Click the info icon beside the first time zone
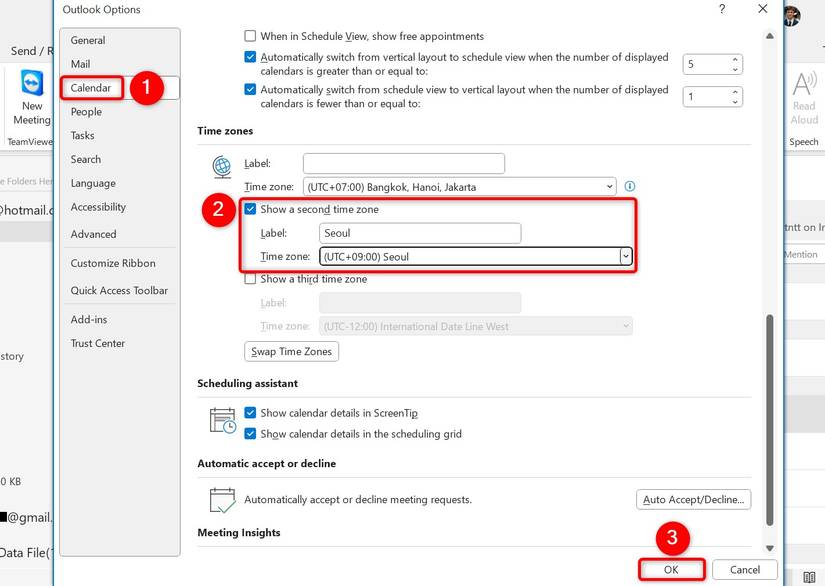The width and height of the screenshot is (825, 586). 631,186
